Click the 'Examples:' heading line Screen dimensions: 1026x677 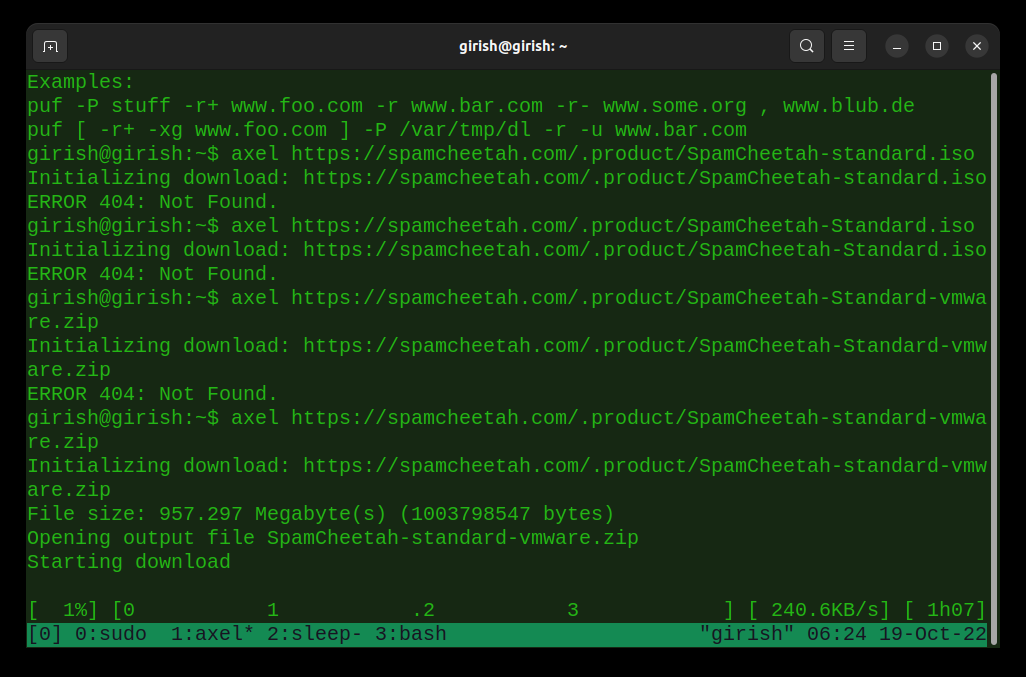click(x=80, y=82)
